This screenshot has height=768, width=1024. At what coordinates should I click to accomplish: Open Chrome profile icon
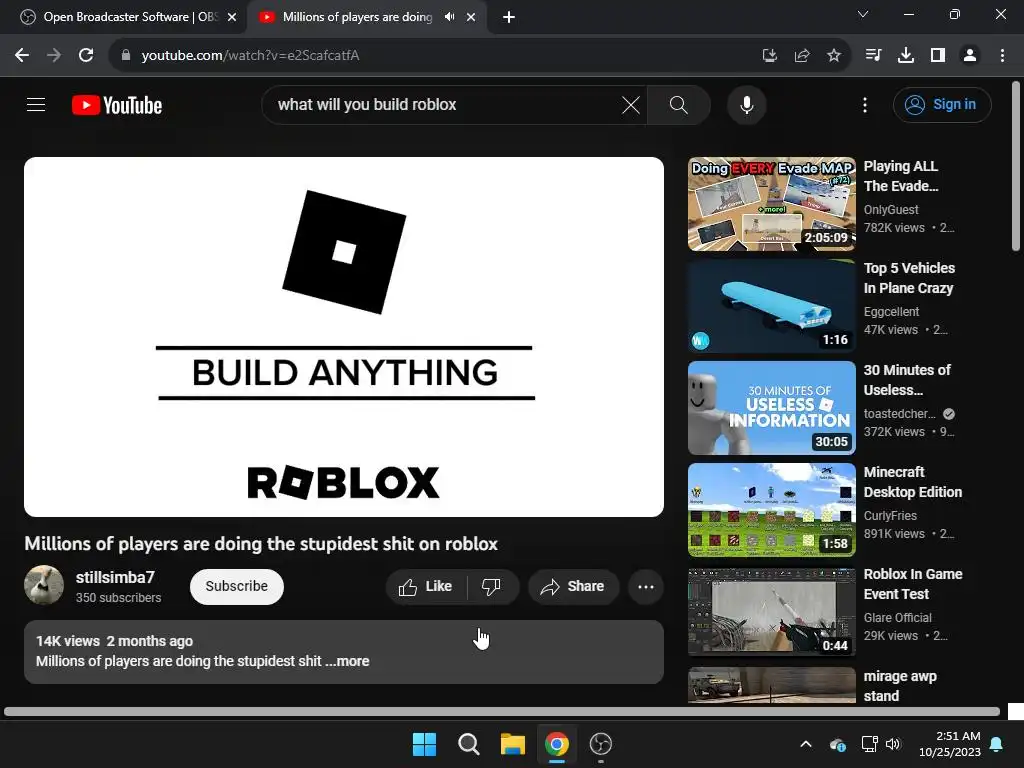point(970,56)
